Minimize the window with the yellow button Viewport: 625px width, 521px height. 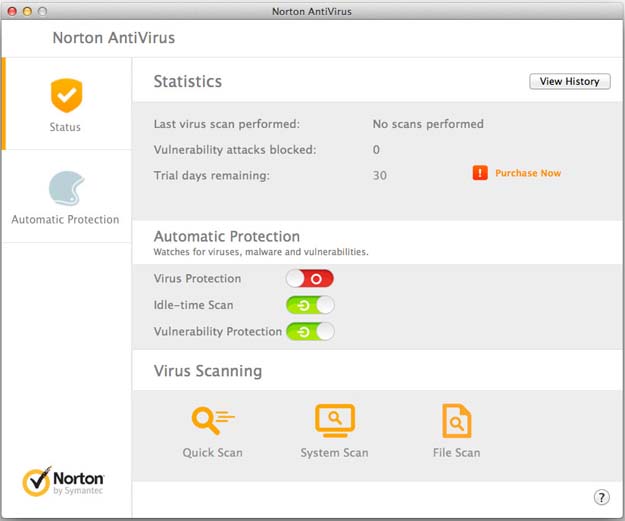pyautogui.click(x=27, y=11)
